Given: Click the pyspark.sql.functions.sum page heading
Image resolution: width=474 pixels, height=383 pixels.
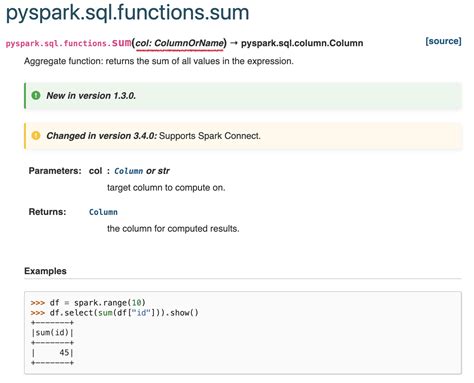Looking at the screenshot, I should coord(127,13).
